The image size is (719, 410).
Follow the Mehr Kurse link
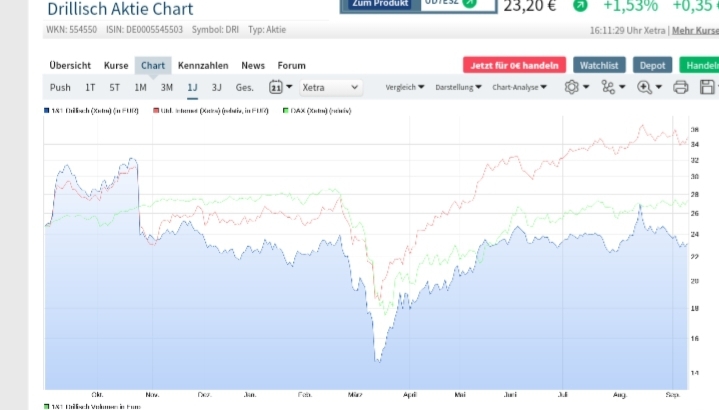coord(695,30)
